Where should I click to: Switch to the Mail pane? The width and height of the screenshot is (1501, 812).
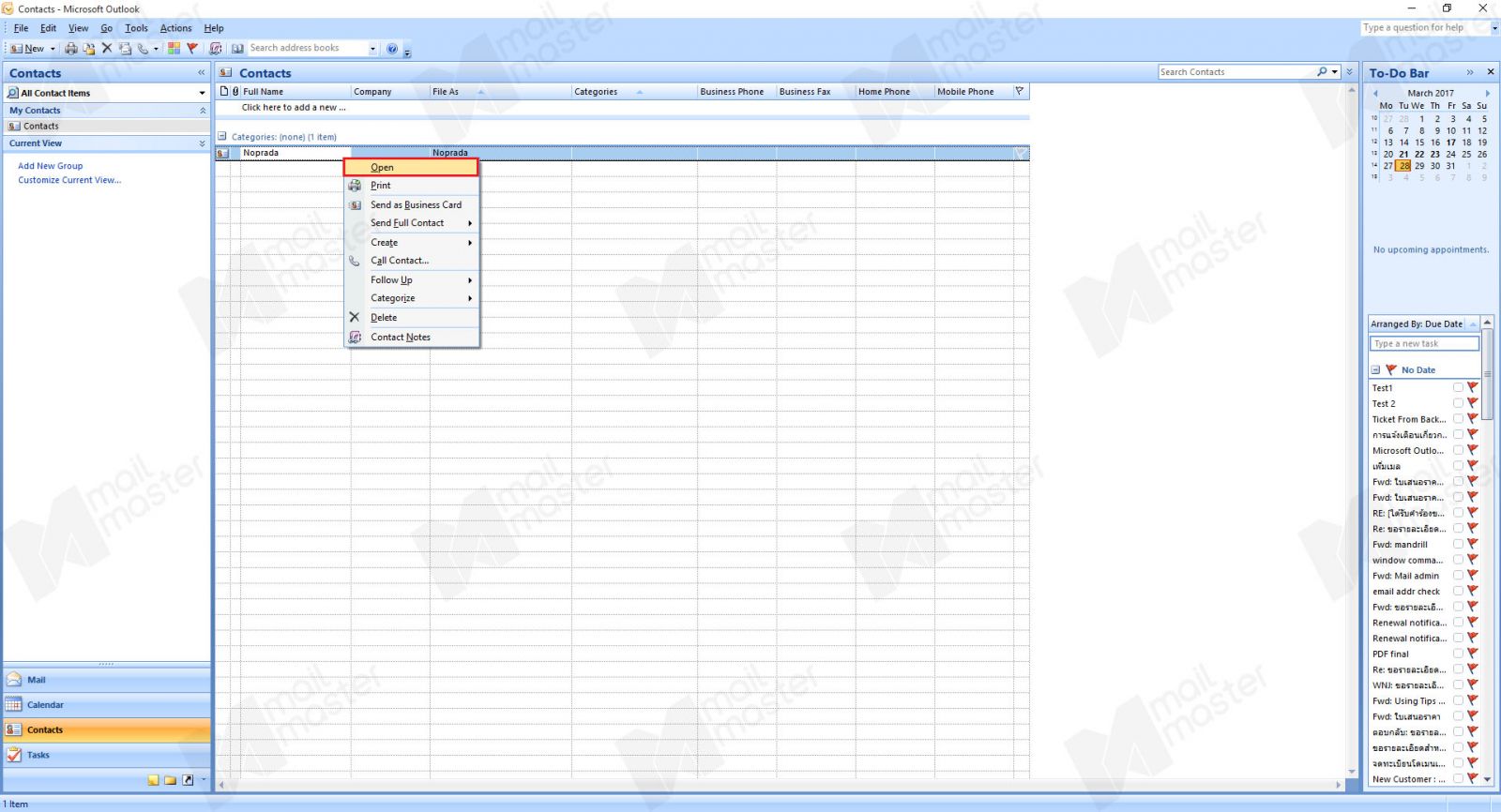[x=107, y=680]
